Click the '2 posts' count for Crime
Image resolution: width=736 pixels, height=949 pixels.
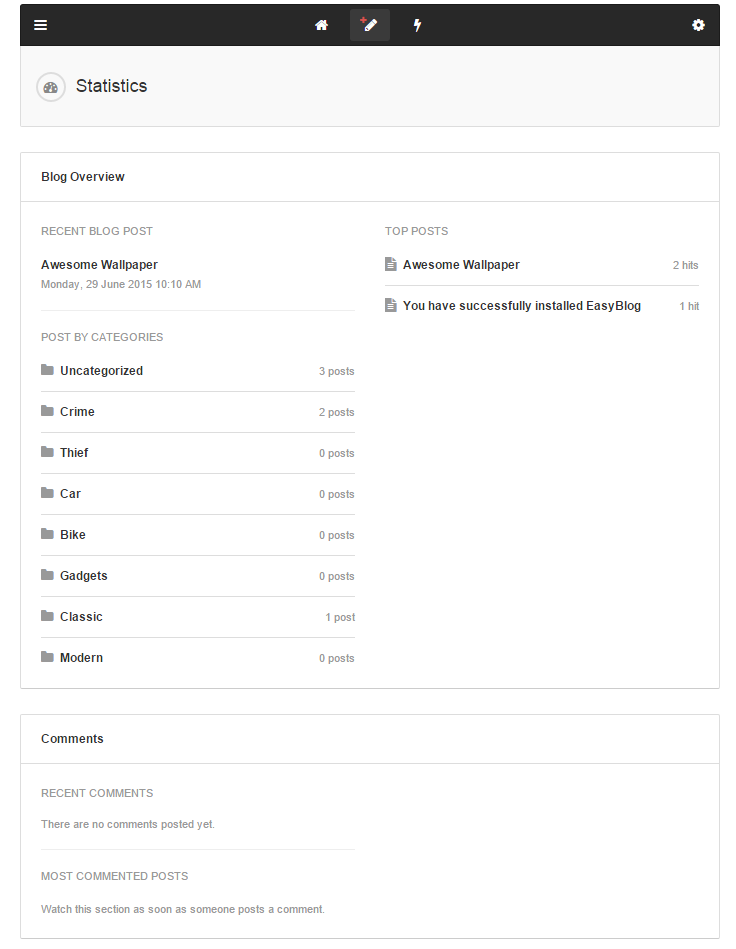337,412
